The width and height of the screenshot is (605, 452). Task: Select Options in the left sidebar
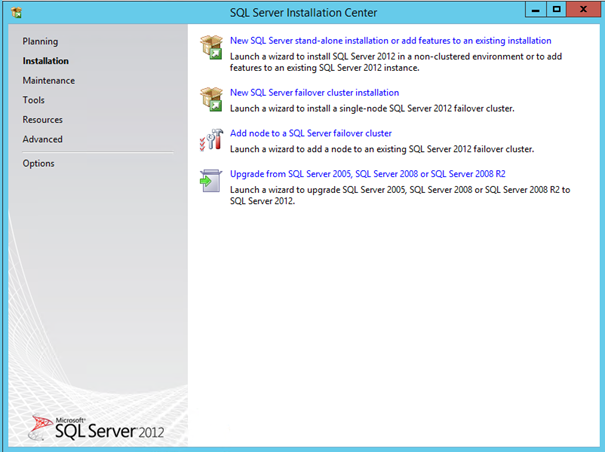click(38, 163)
